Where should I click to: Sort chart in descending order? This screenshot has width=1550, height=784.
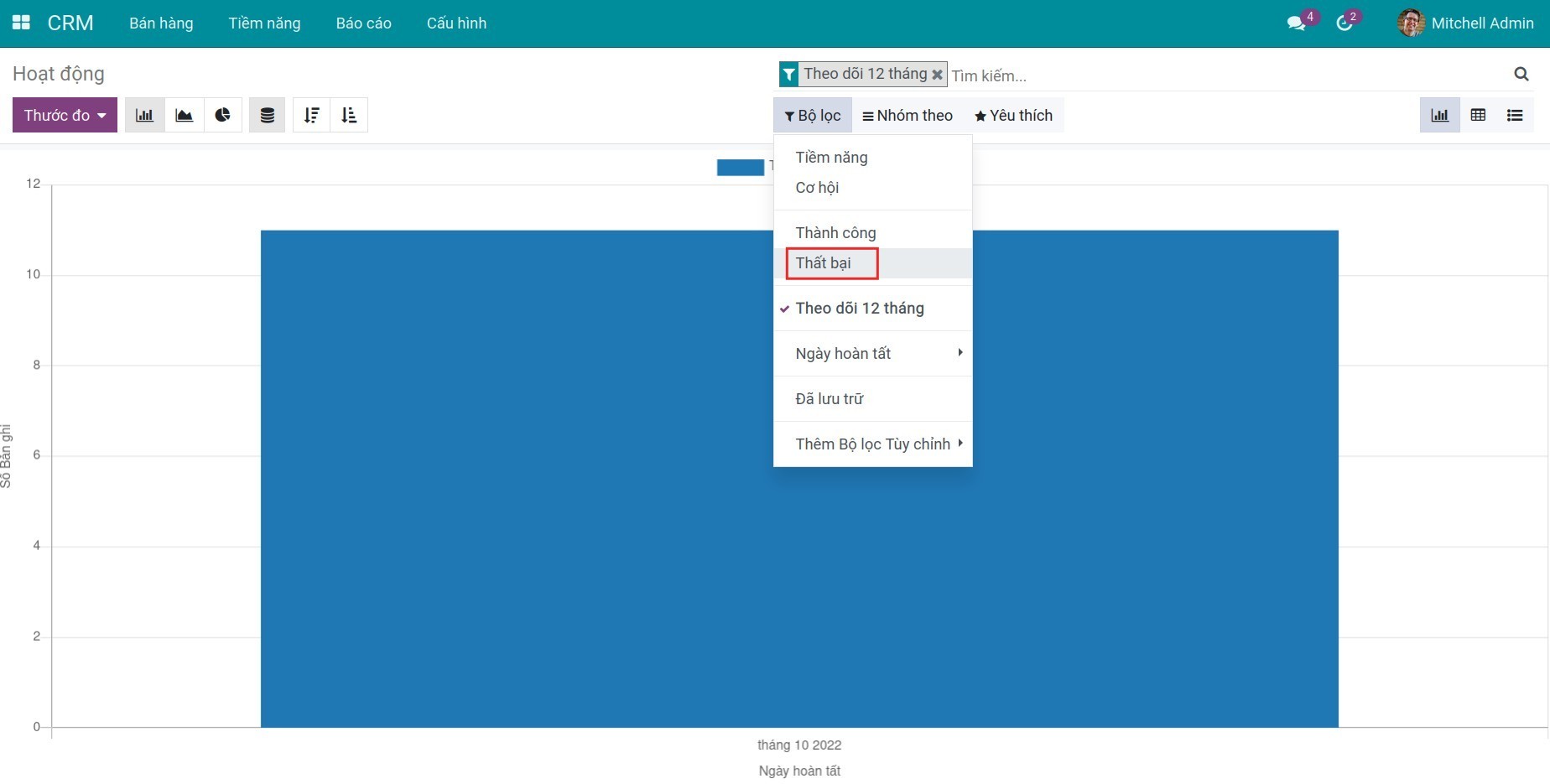[311, 116]
